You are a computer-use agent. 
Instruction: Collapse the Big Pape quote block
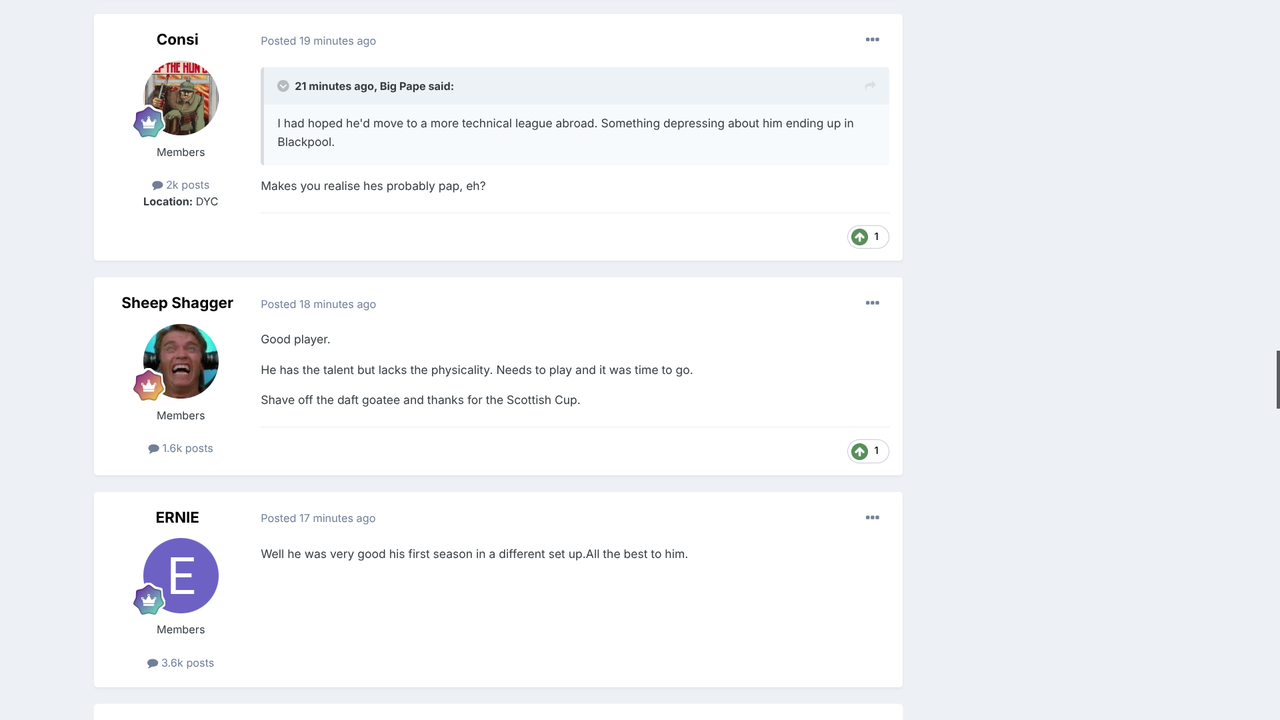pyautogui.click(x=283, y=86)
